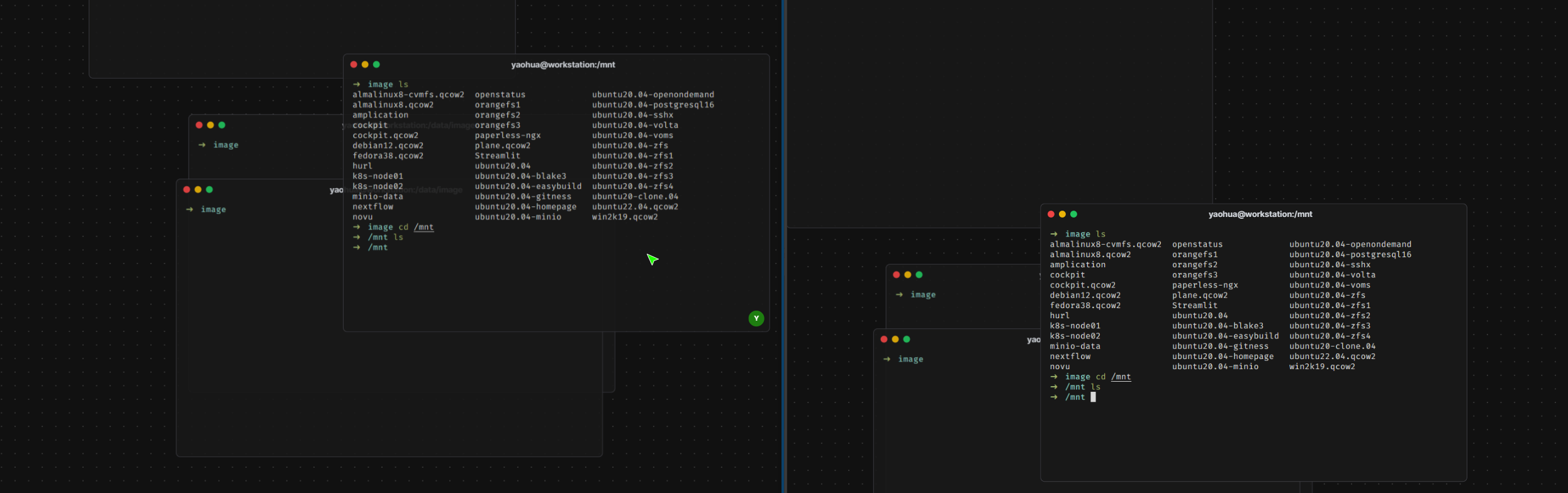1568x493 pixels.
Task: Maximize the left pane's lowest background image terminal
Action: pyautogui.click(x=210, y=190)
